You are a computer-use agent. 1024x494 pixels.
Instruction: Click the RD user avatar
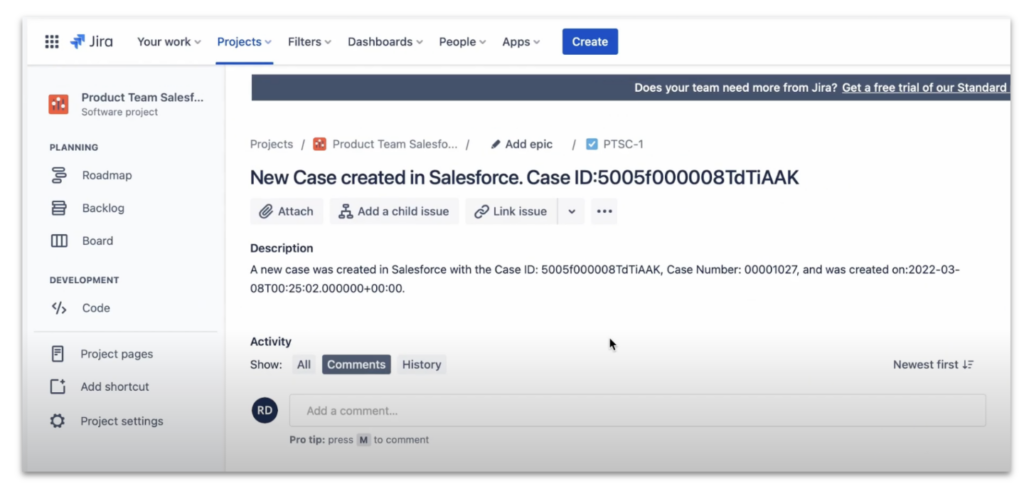(264, 410)
